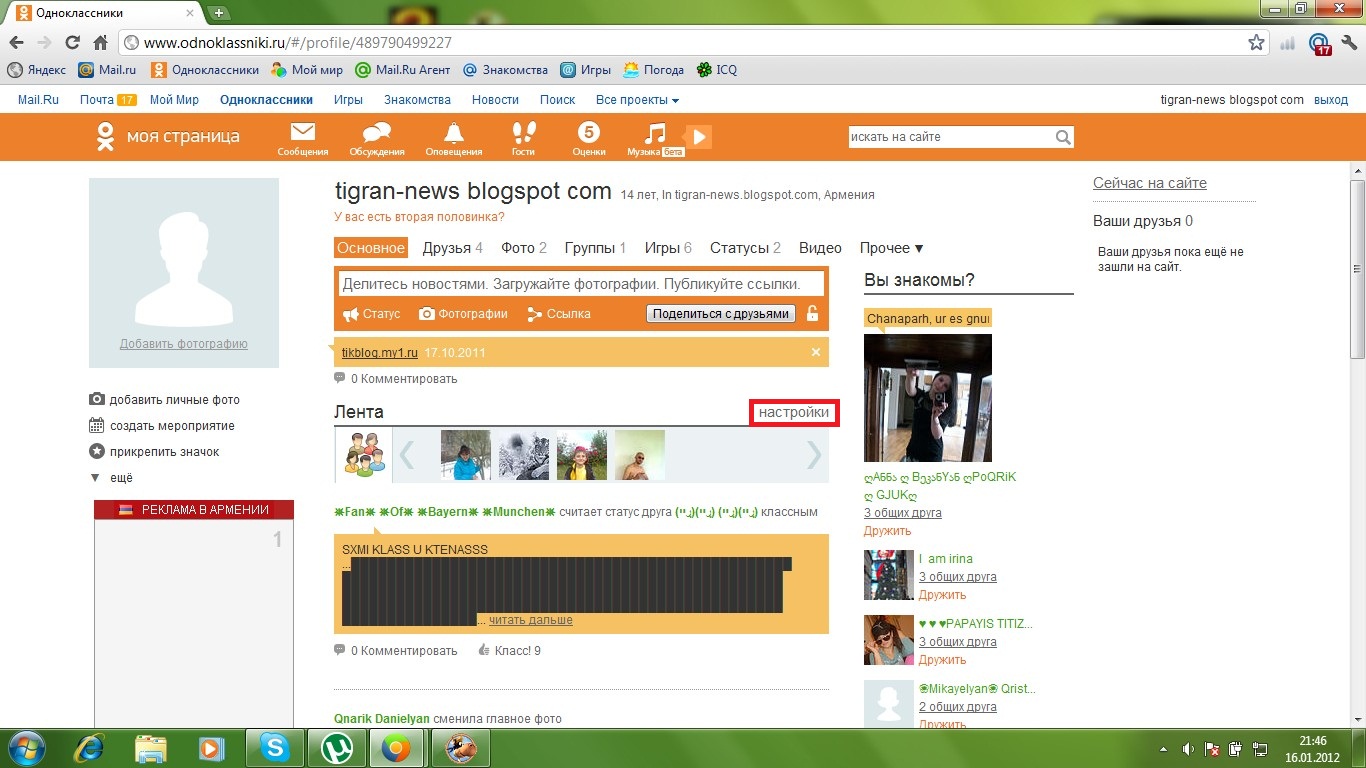
Task: Click Почта in Mail.Ru top bar
Action: [97, 100]
